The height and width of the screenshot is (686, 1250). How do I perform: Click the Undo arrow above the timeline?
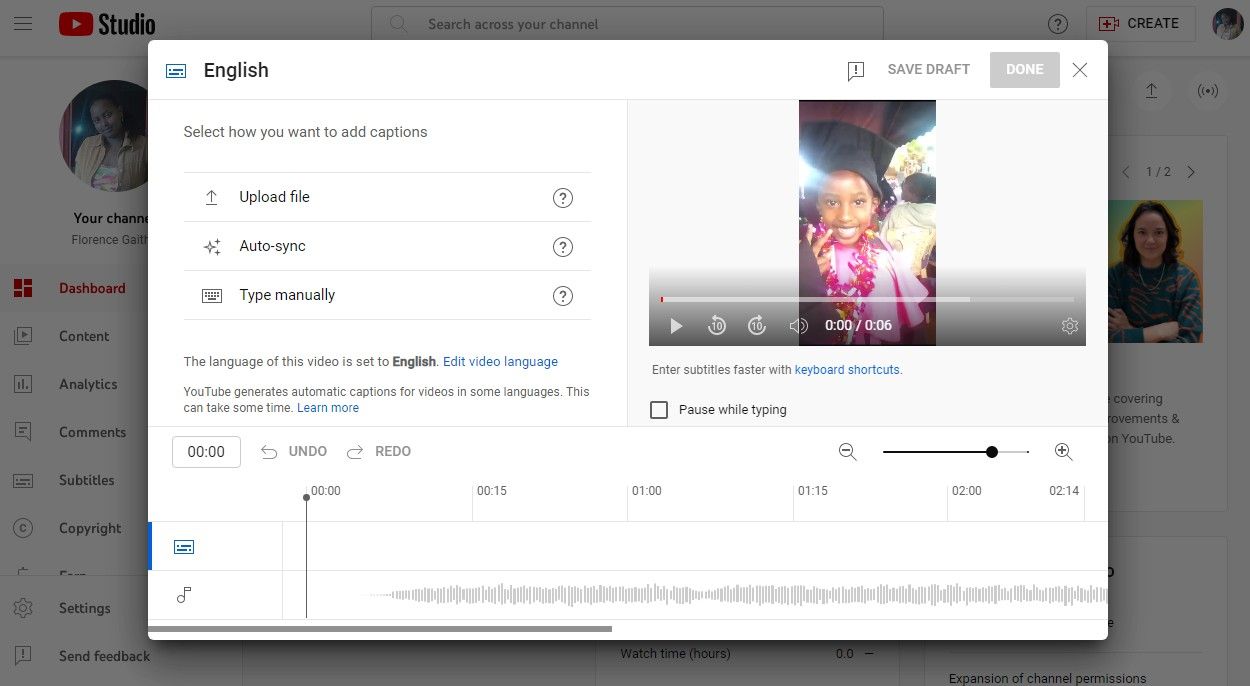(x=269, y=451)
